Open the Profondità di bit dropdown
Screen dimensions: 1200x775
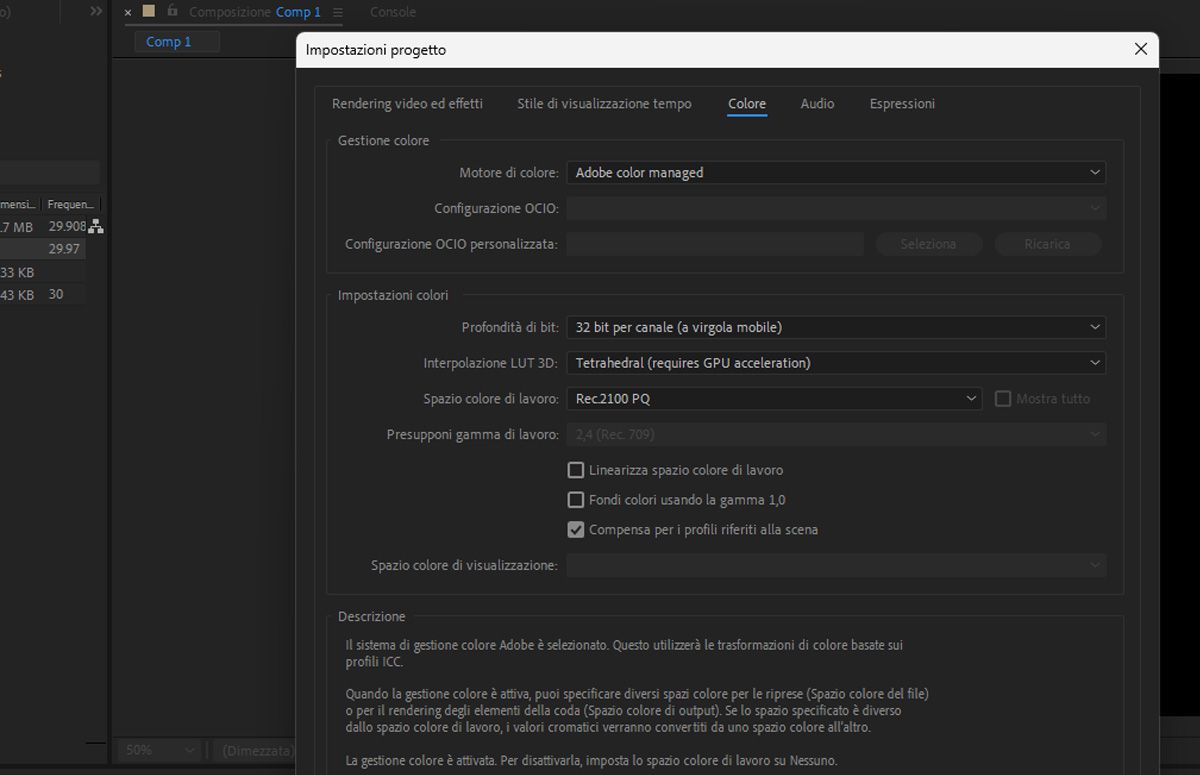pyautogui.click(x=836, y=327)
